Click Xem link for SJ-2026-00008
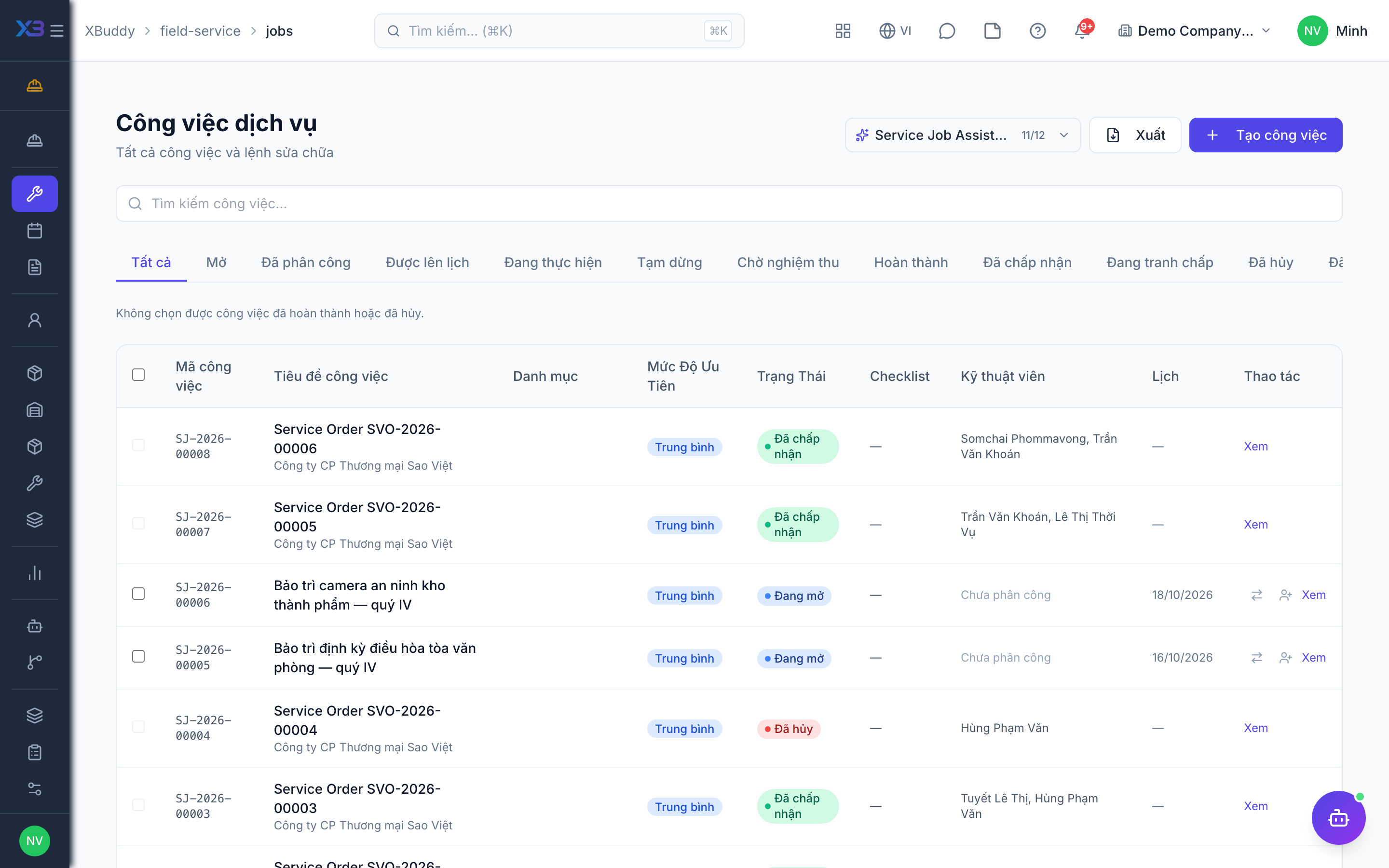Viewport: 1389px width, 868px height. [x=1255, y=447]
